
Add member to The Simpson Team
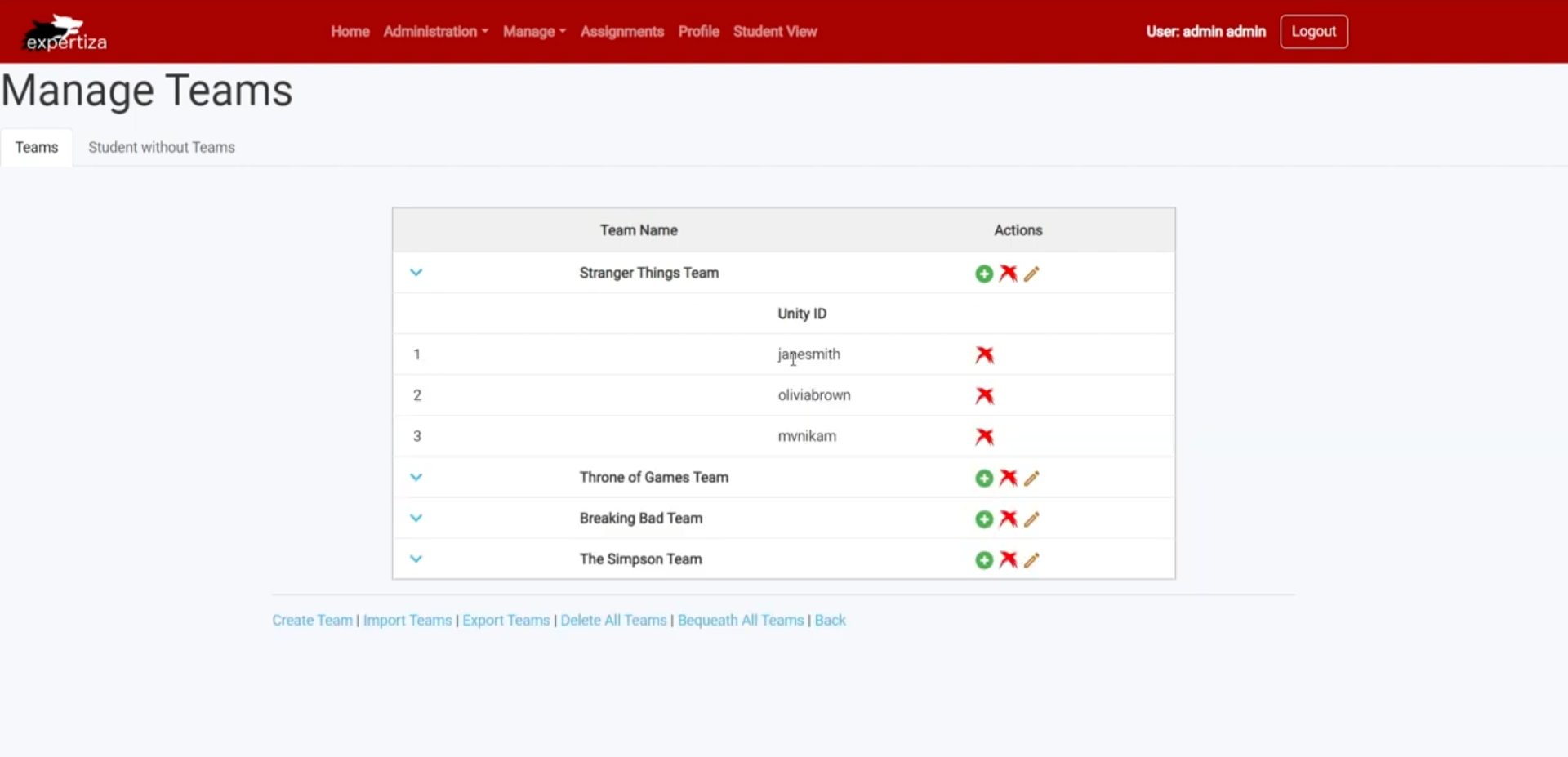point(984,559)
